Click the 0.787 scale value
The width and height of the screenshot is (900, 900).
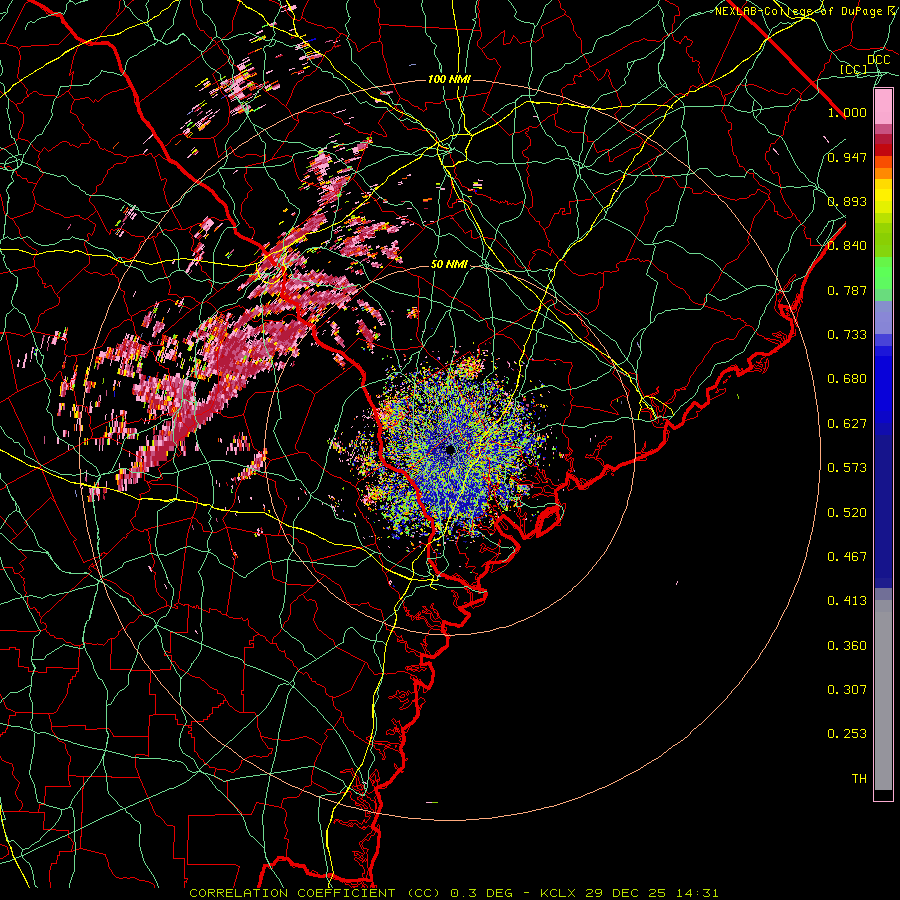(847, 290)
